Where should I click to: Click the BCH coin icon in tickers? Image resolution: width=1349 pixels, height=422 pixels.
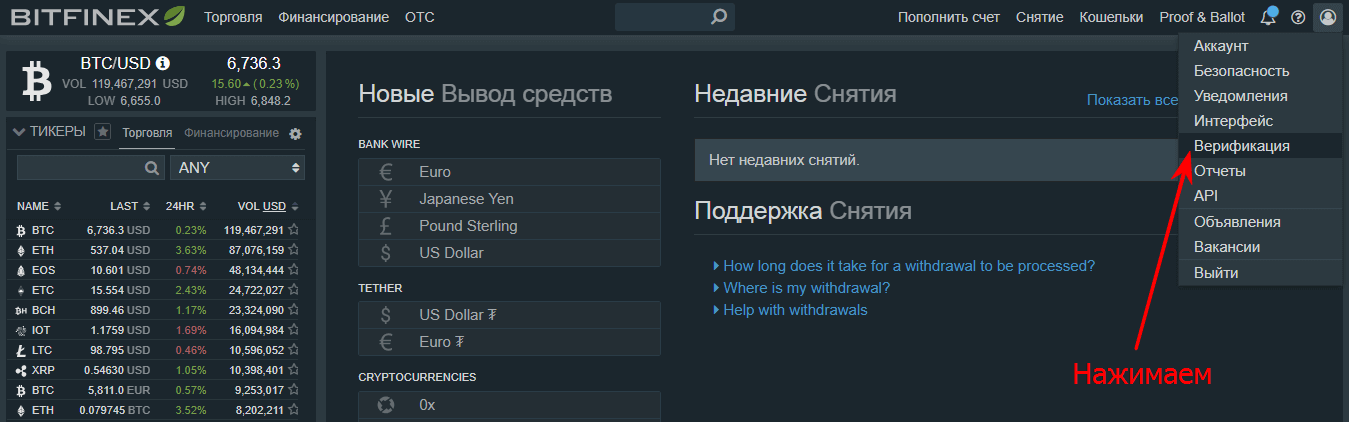click(21, 310)
